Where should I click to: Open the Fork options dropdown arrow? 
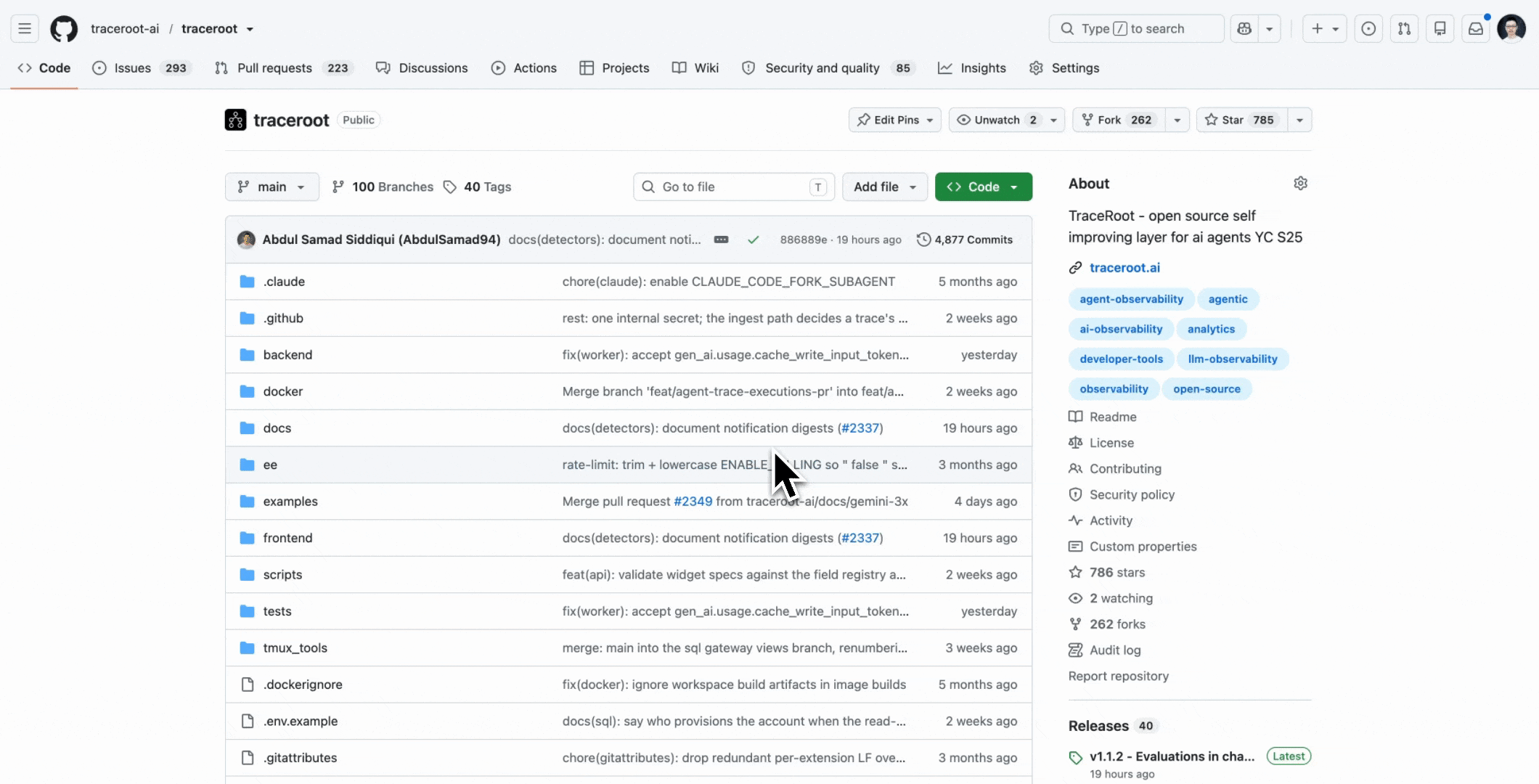1177,120
